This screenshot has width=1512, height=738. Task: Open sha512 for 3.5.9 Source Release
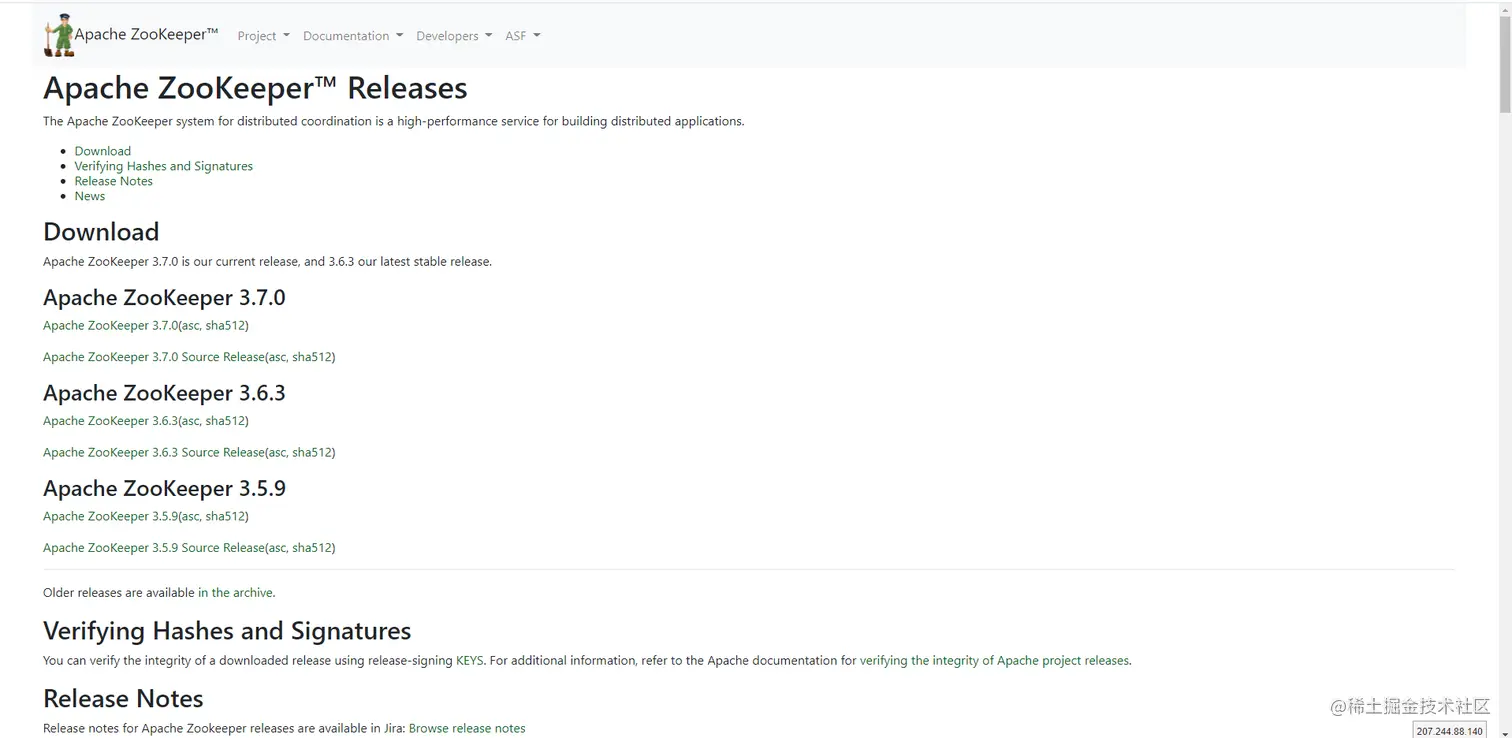click(x=312, y=548)
